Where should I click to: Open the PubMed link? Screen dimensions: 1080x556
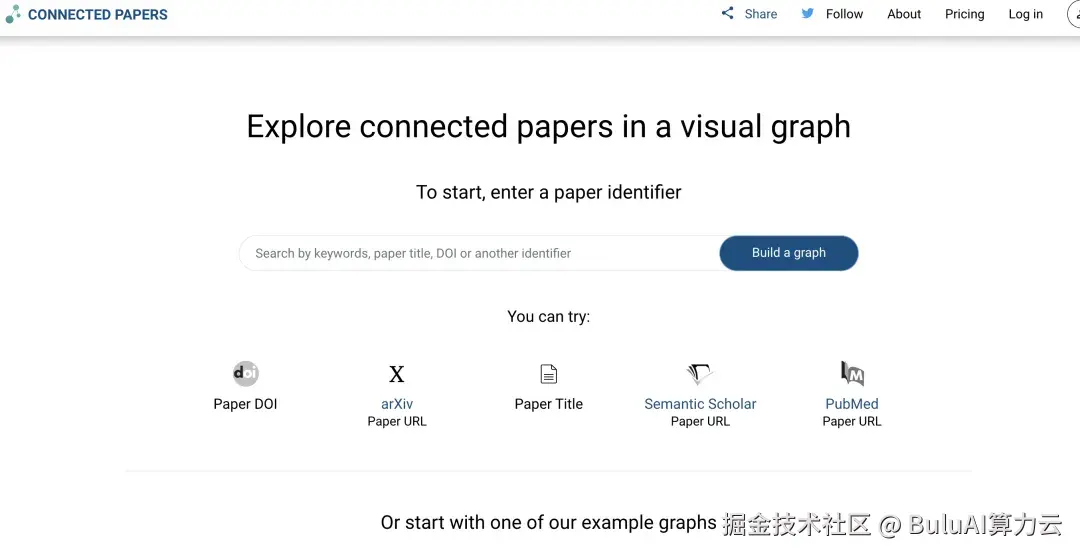point(852,404)
